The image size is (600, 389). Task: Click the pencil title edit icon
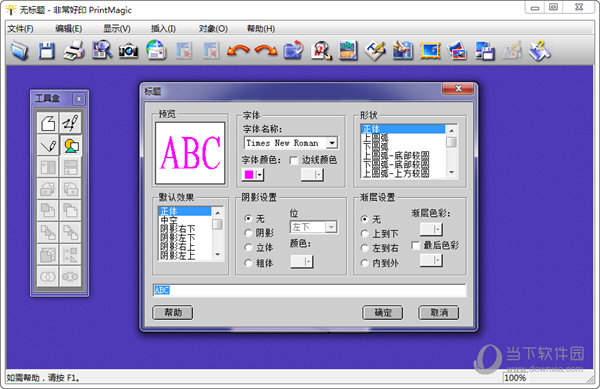375,50
